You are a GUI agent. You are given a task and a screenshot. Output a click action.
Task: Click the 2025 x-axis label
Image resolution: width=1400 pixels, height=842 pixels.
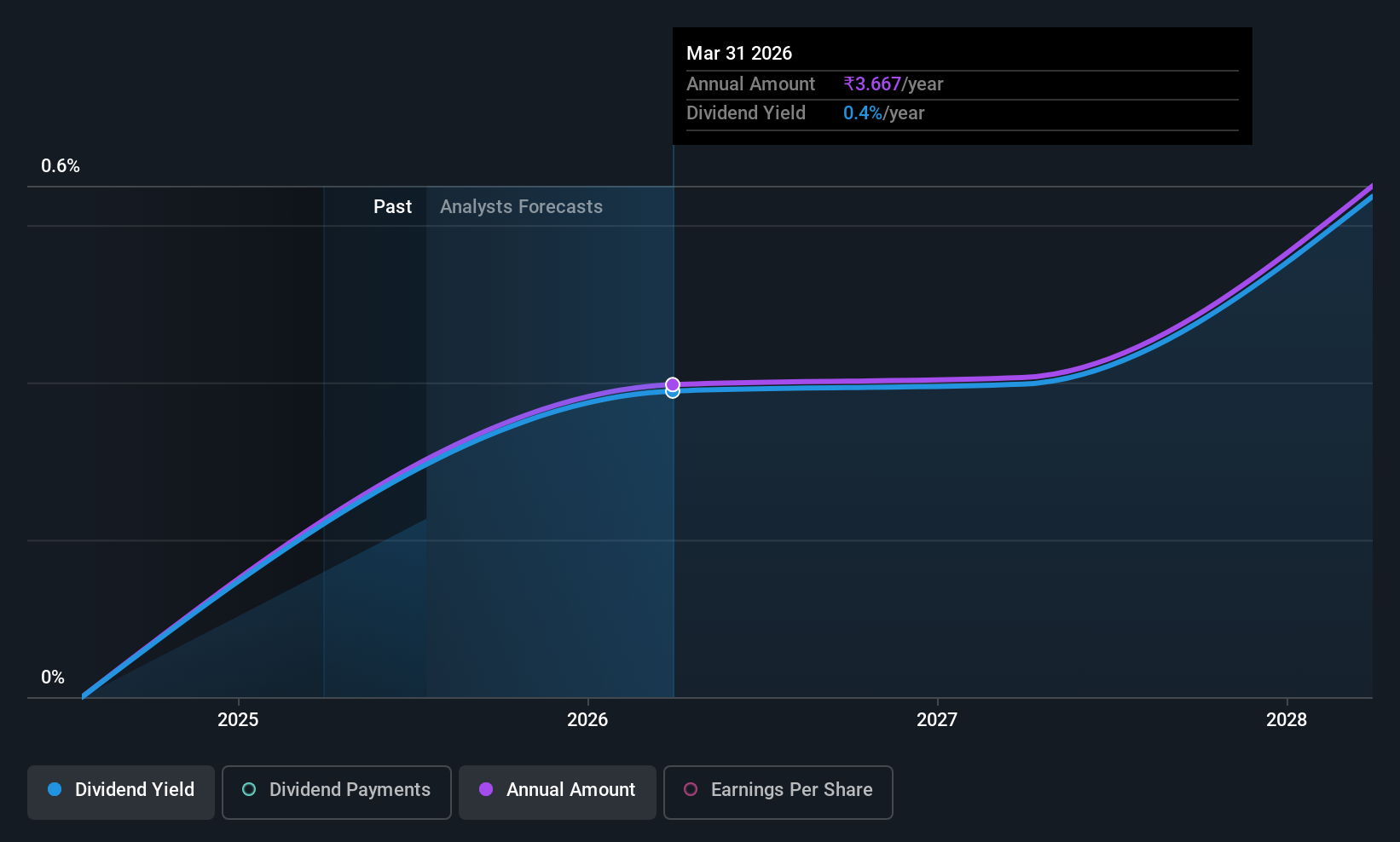click(238, 720)
